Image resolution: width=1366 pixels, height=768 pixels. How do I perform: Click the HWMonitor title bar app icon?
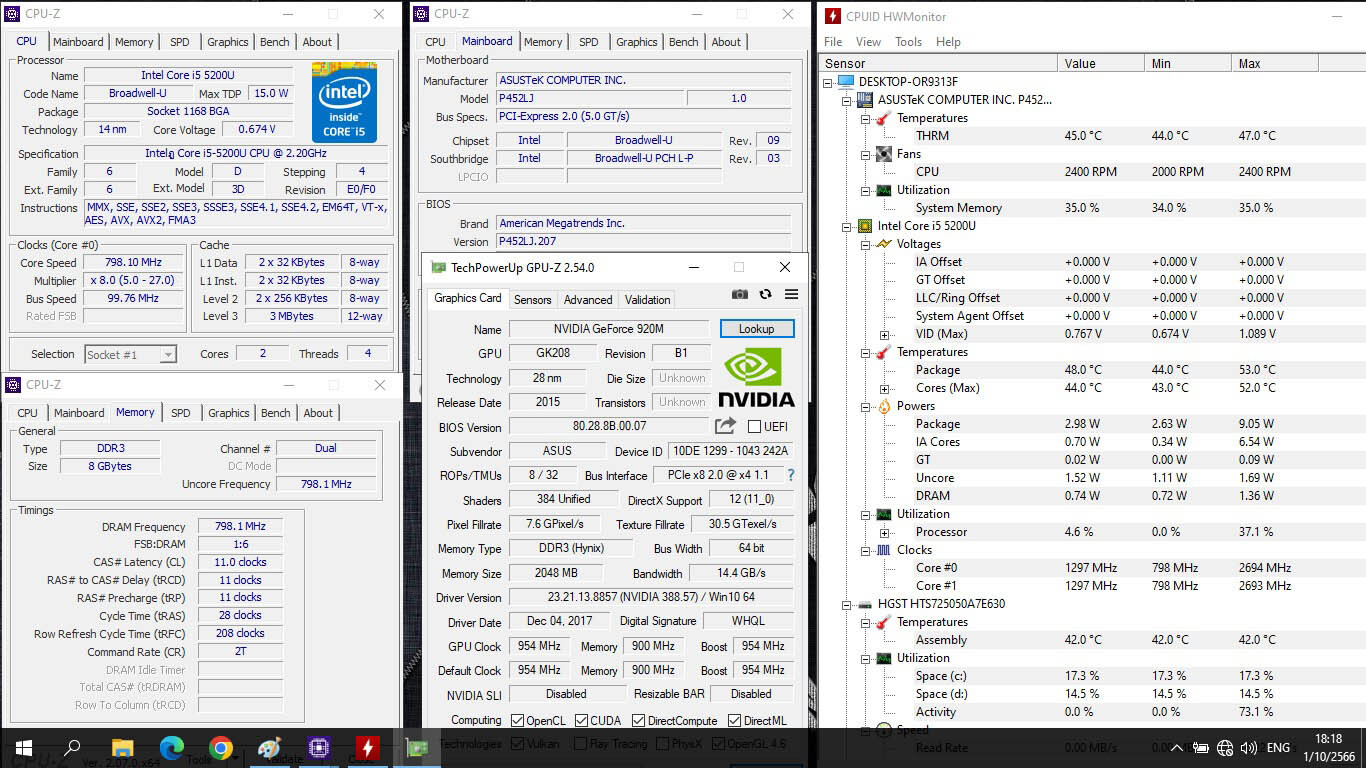pyautogui.click(x=832, y=16)
